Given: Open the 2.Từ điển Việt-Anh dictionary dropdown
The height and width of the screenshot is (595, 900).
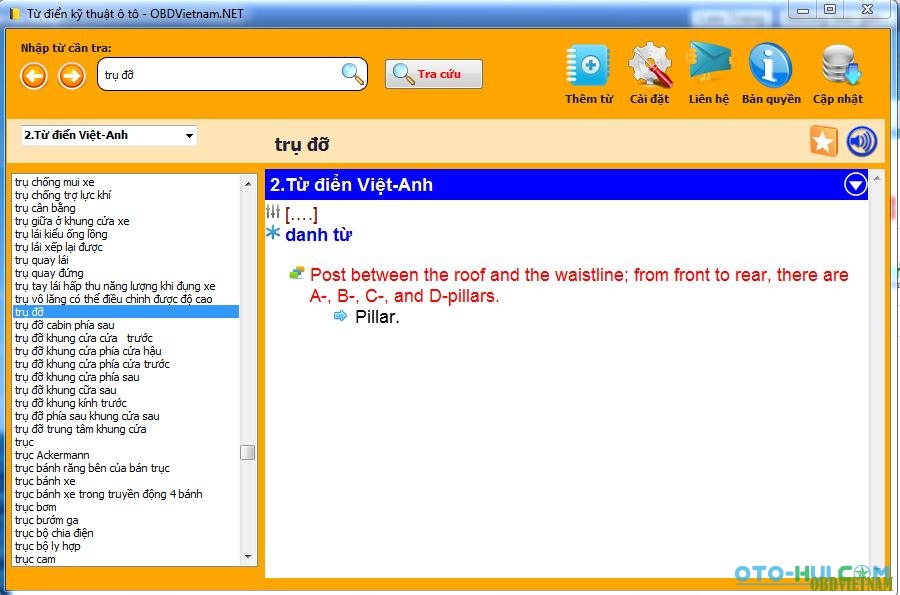Looking at the screenshot, I should (109, 135).
